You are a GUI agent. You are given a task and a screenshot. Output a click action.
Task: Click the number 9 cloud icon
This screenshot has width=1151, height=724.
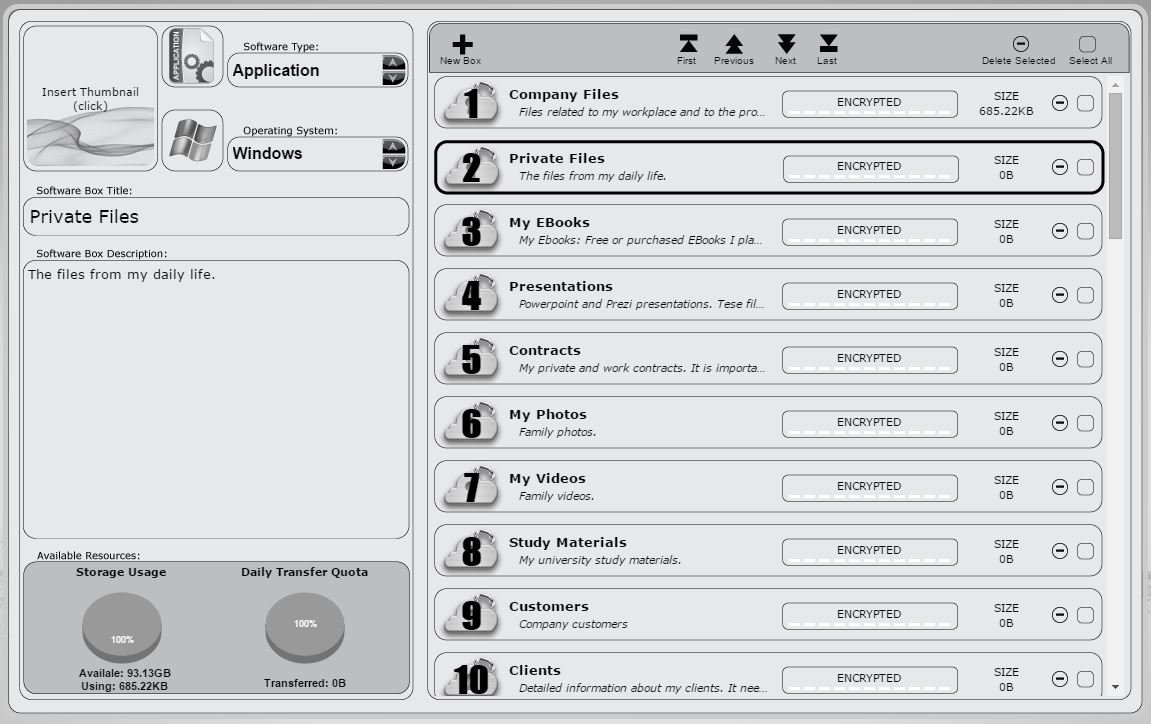[x=471, y=615]
